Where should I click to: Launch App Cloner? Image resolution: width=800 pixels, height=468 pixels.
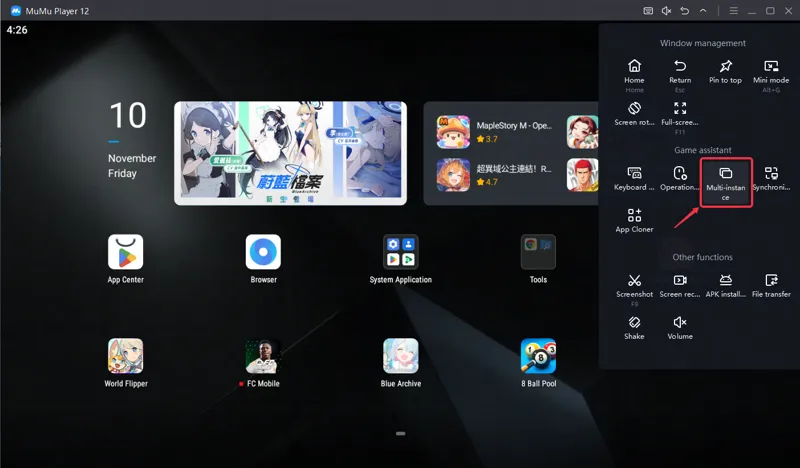(x=634, y=221)
